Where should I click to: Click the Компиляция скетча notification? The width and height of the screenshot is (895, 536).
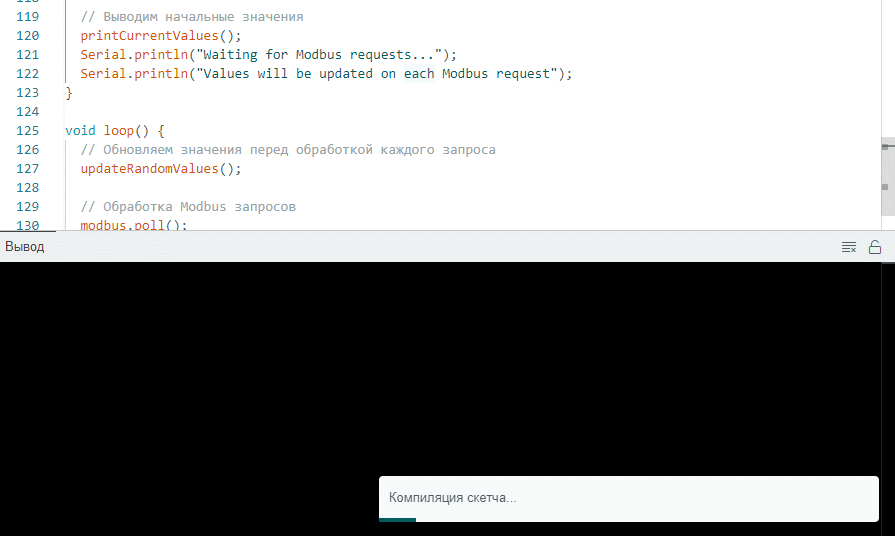(x=628, y=497)
